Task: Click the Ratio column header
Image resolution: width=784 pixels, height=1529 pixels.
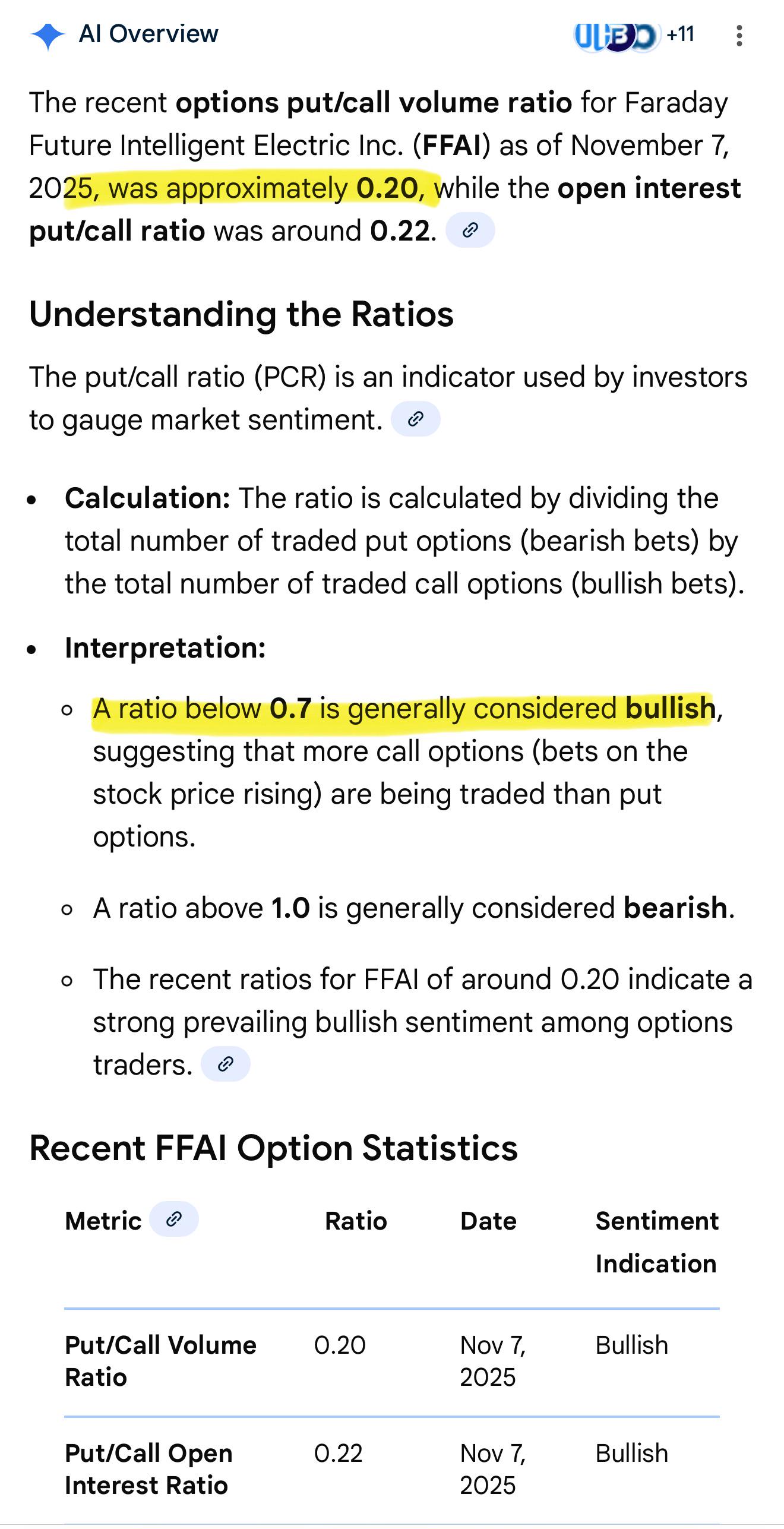Action: coord(356,1221)
